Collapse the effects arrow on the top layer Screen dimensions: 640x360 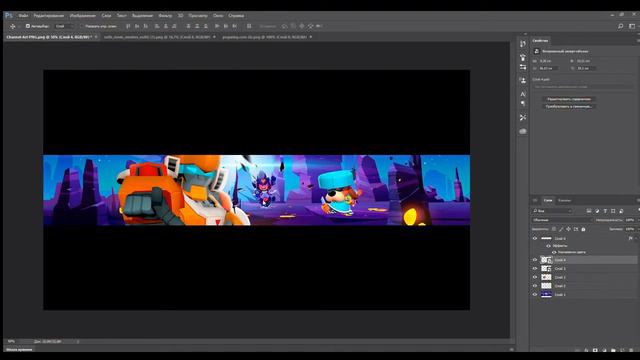click(636, 238)
